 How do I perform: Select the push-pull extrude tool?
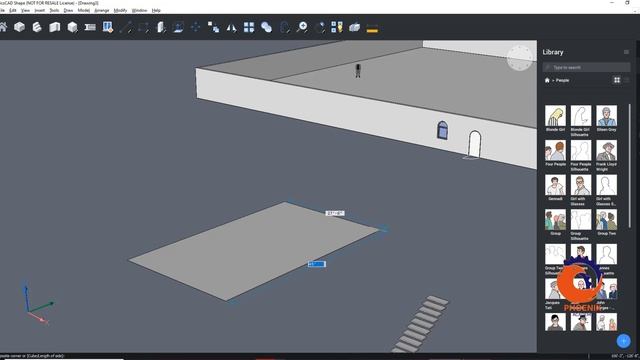click(161, 27)
